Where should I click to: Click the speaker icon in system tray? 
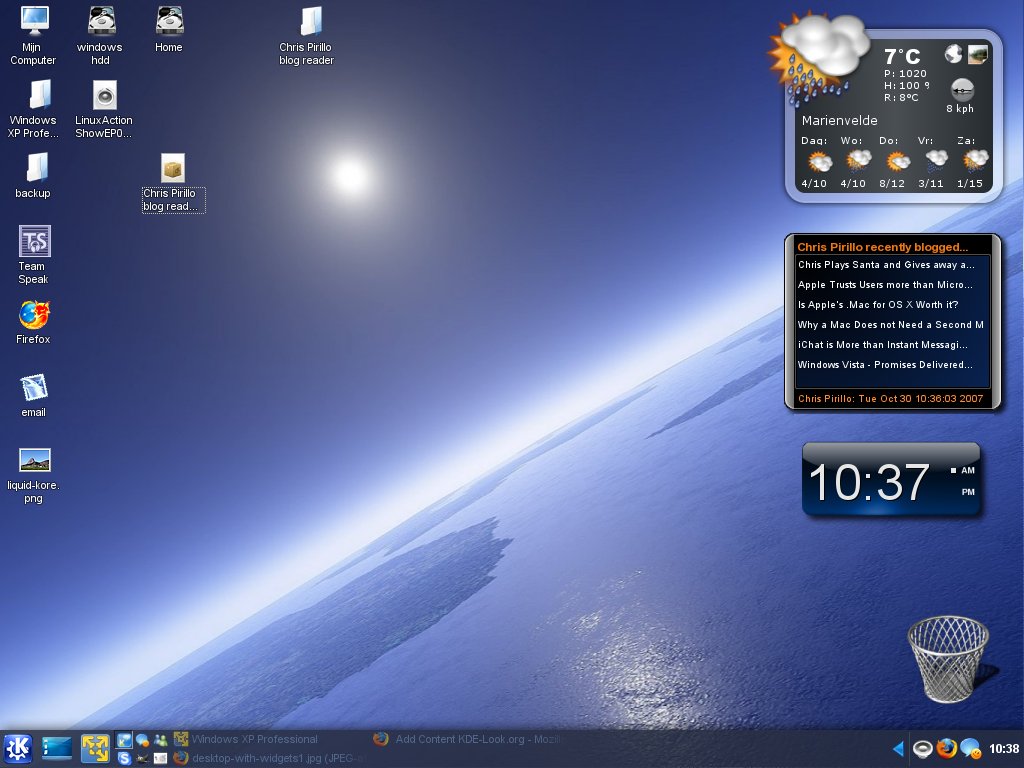click(922, 748)
